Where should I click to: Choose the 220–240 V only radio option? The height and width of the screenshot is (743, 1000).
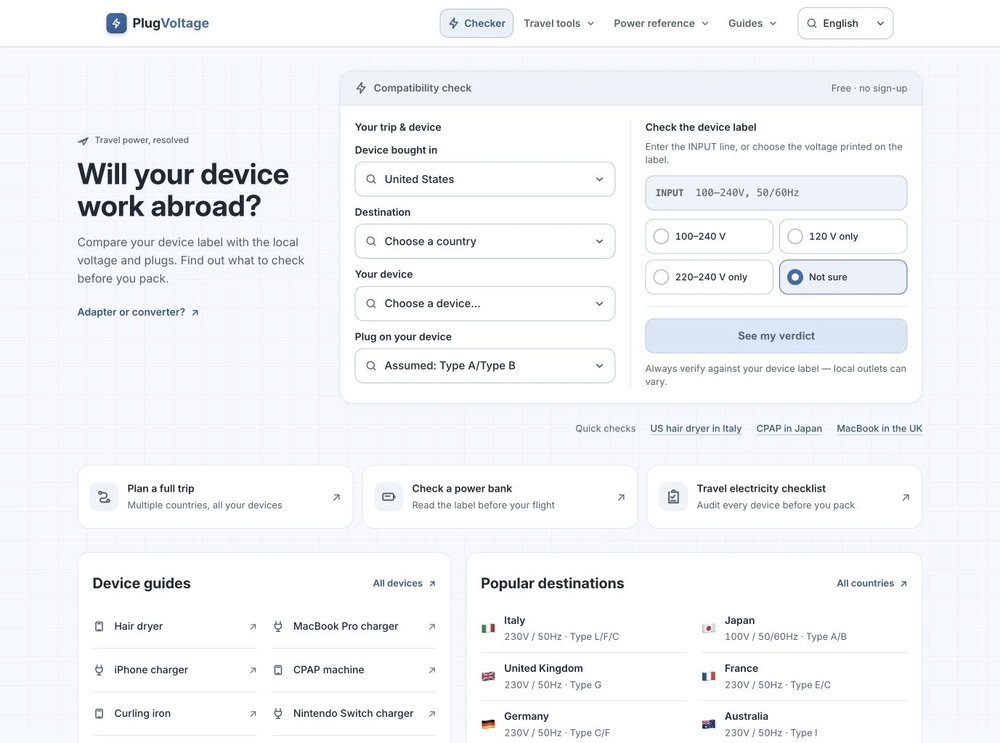pos(709,277)
